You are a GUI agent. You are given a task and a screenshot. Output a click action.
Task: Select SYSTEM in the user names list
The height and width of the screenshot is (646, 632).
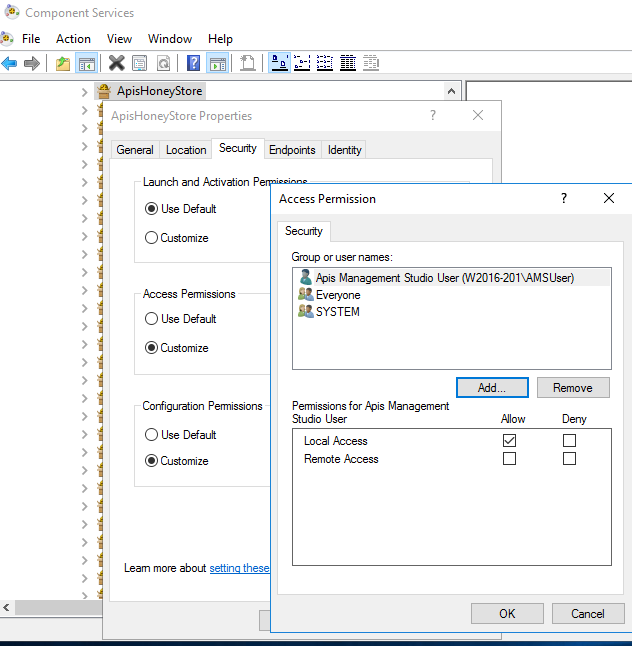[x=337, y=312]
